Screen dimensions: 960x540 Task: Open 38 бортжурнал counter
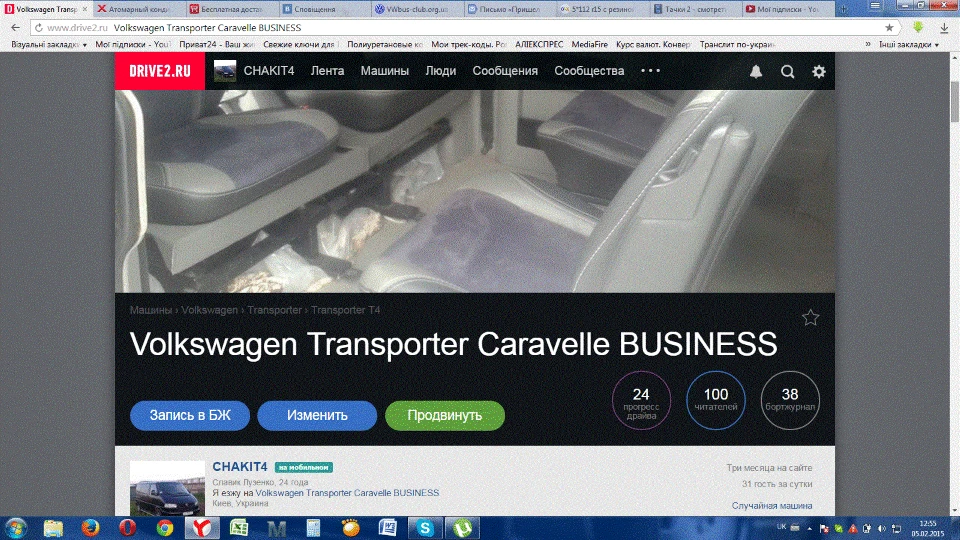pyautogui.click(x=790, y=400)
